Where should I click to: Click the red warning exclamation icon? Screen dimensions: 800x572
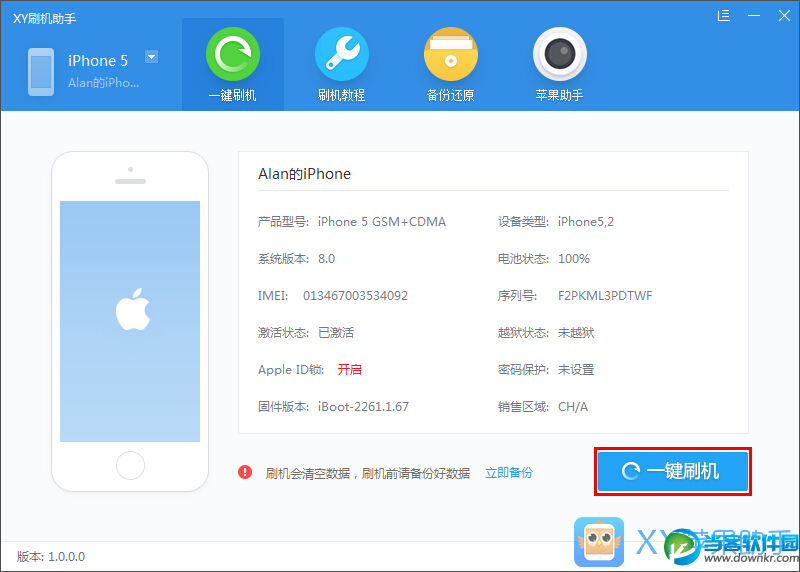coord(245,472)
